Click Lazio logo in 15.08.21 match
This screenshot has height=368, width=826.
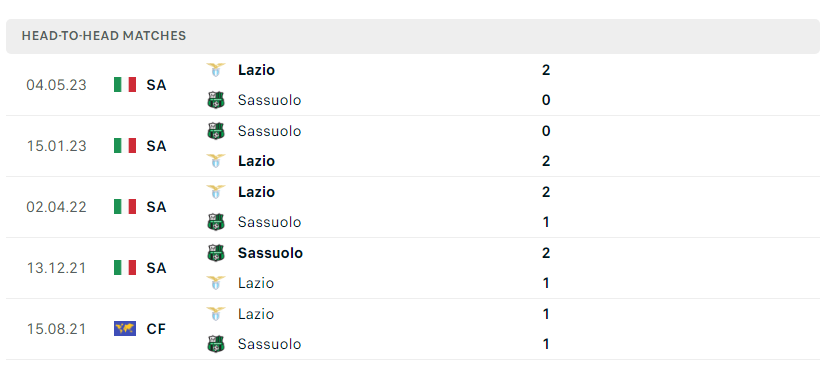tap(215, 314)
